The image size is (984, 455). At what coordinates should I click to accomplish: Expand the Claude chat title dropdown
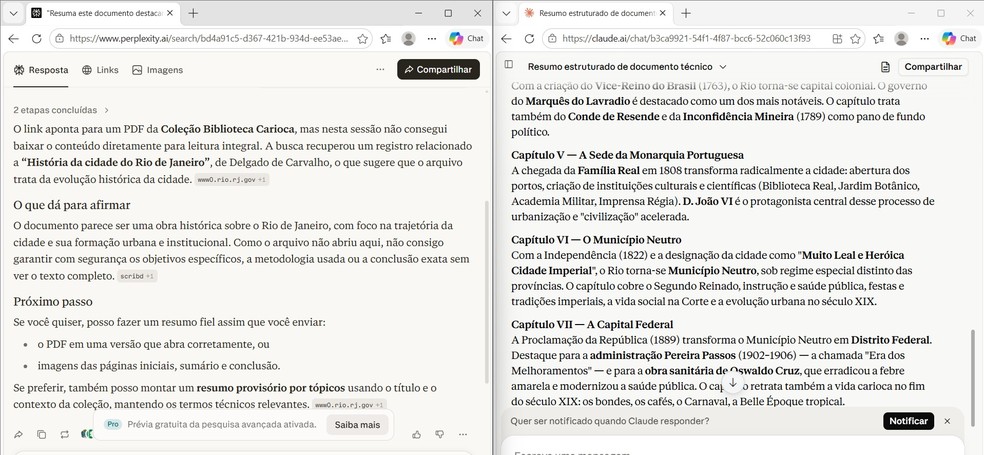pos(723,67)
